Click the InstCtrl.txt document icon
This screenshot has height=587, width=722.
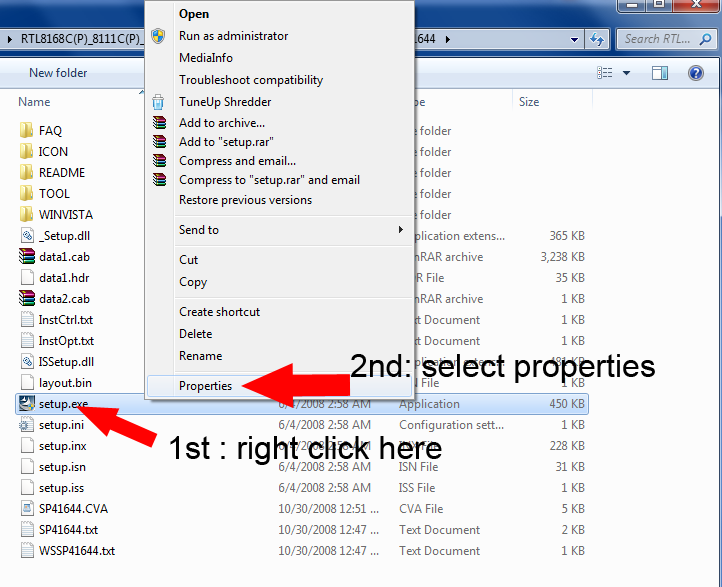27,320
